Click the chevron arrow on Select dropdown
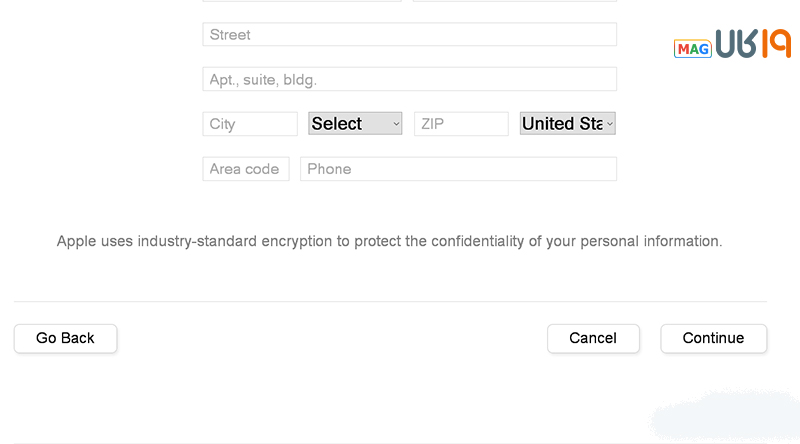 [396, 124]
